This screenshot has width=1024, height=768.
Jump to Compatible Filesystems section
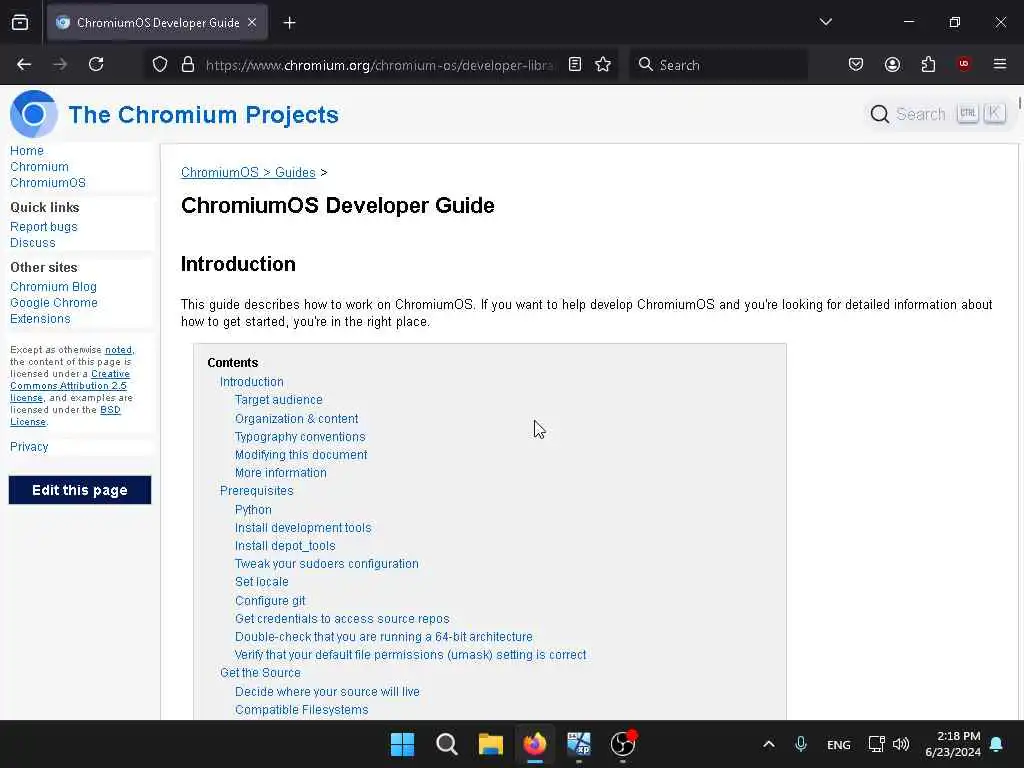302,710
